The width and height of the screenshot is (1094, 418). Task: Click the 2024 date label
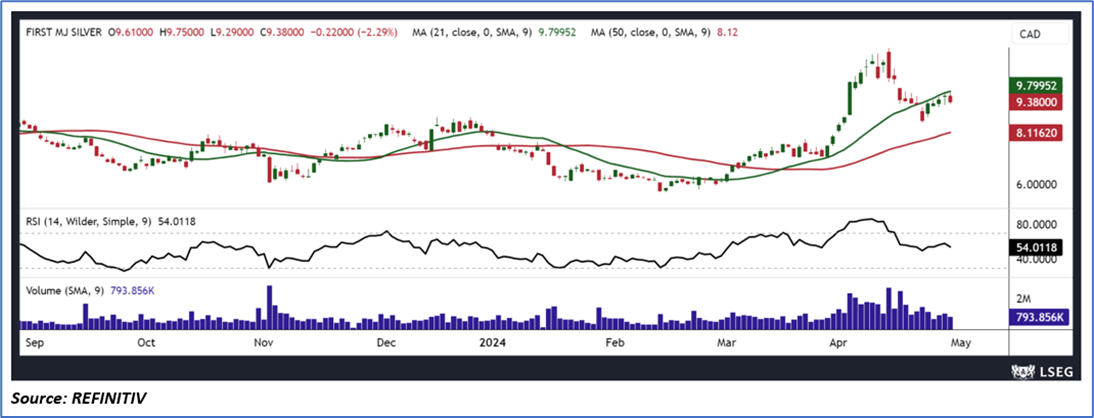click(493, 343)
